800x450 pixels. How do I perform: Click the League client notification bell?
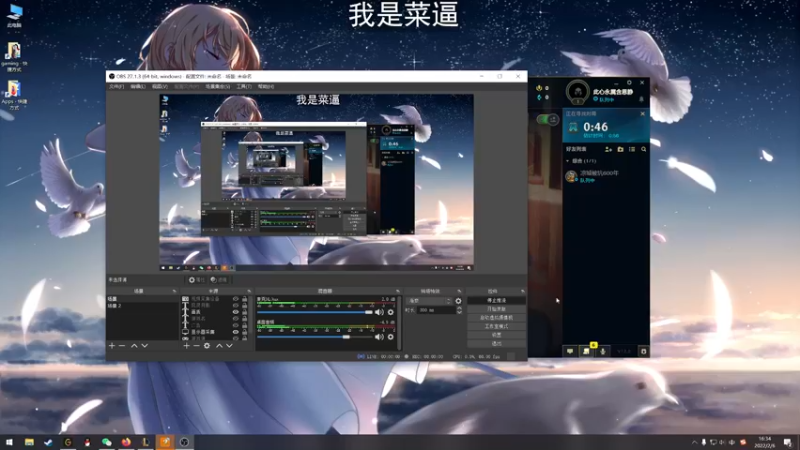641,99
